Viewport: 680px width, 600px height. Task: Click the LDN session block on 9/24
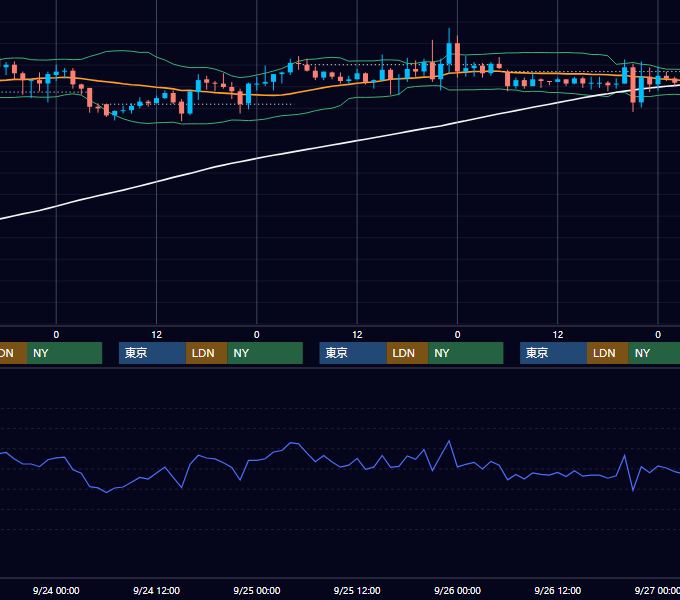[206, 353]
